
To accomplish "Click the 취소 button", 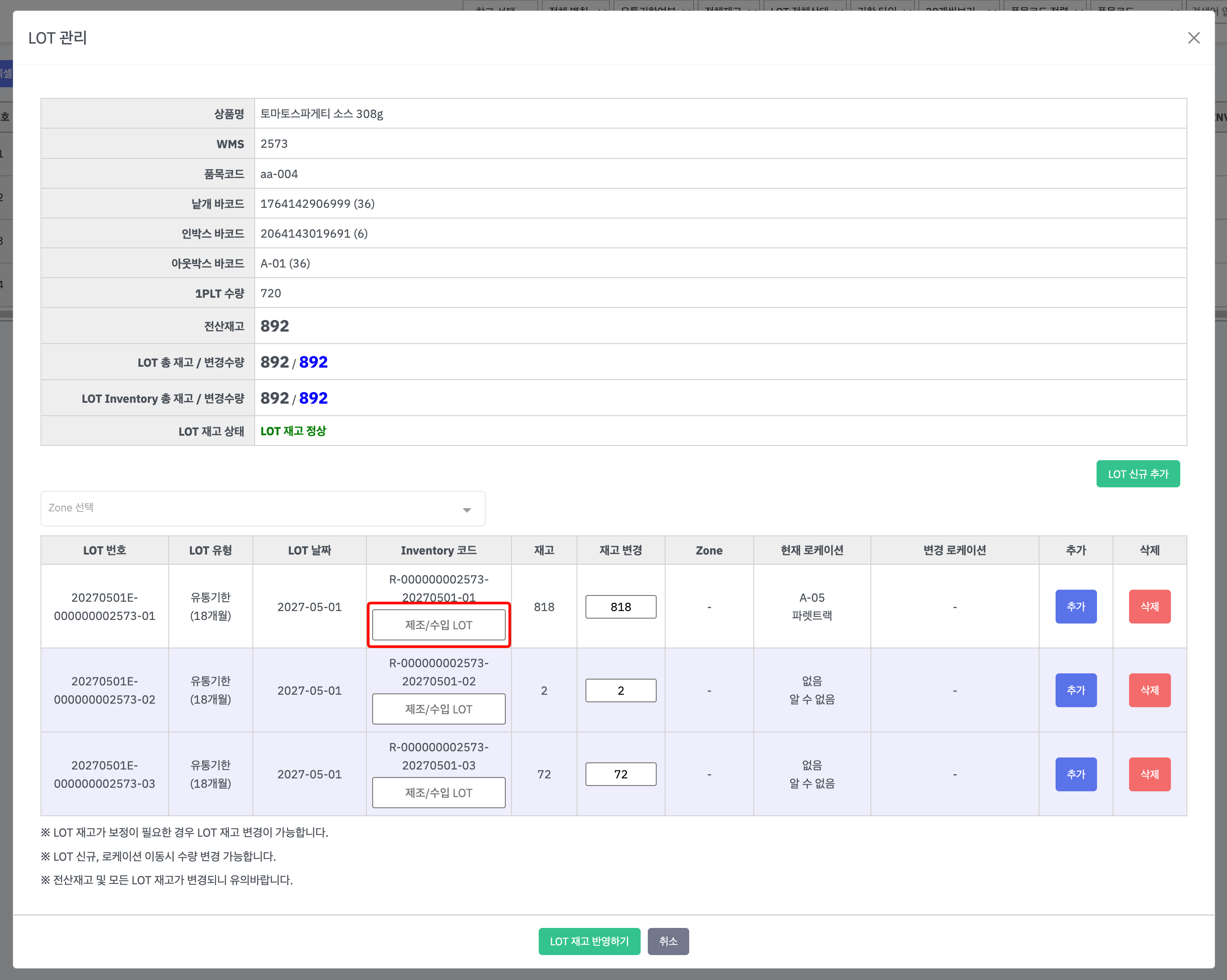I will pyautogui.click(x=667, y=941).
